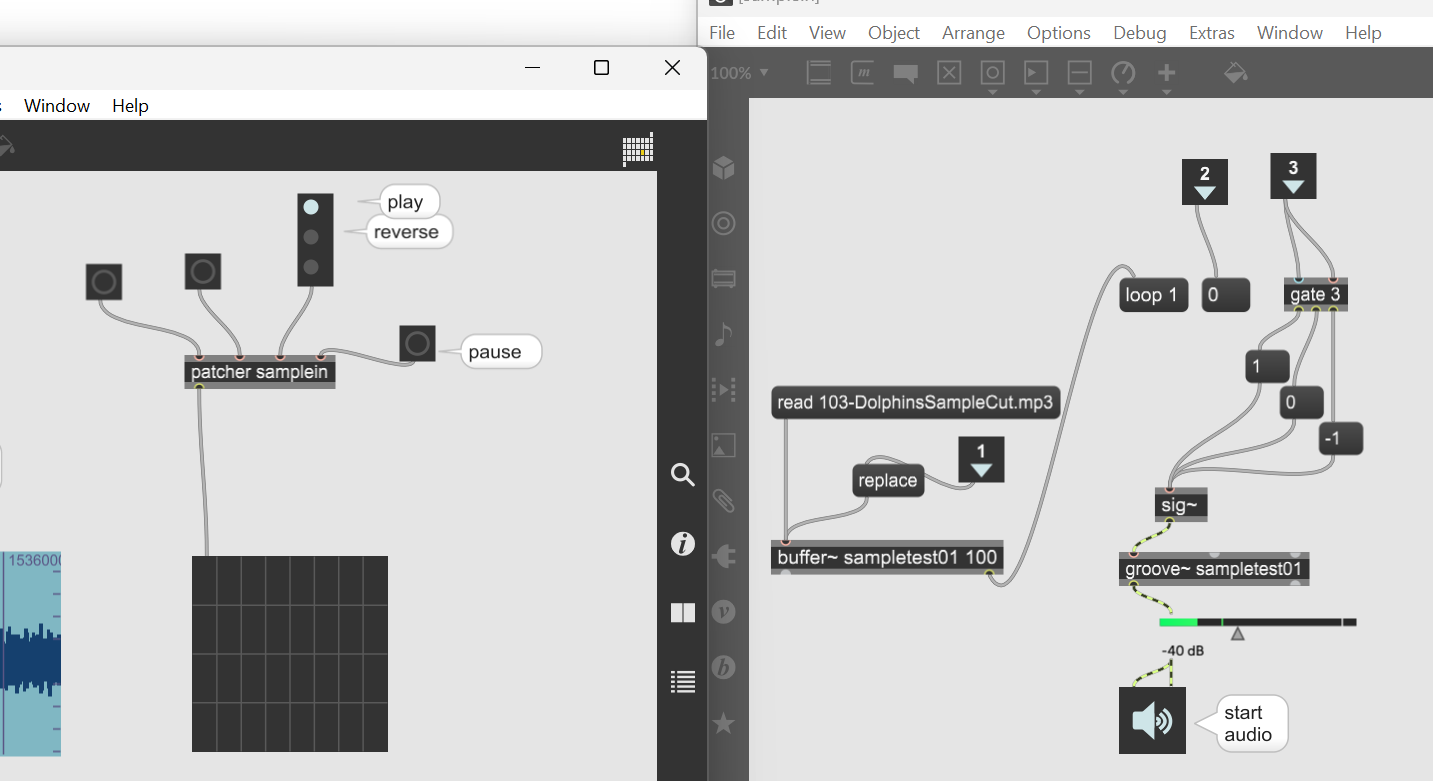Open the Objects cube browser in sidebar
1433x781 pixels.
[723, 169]
